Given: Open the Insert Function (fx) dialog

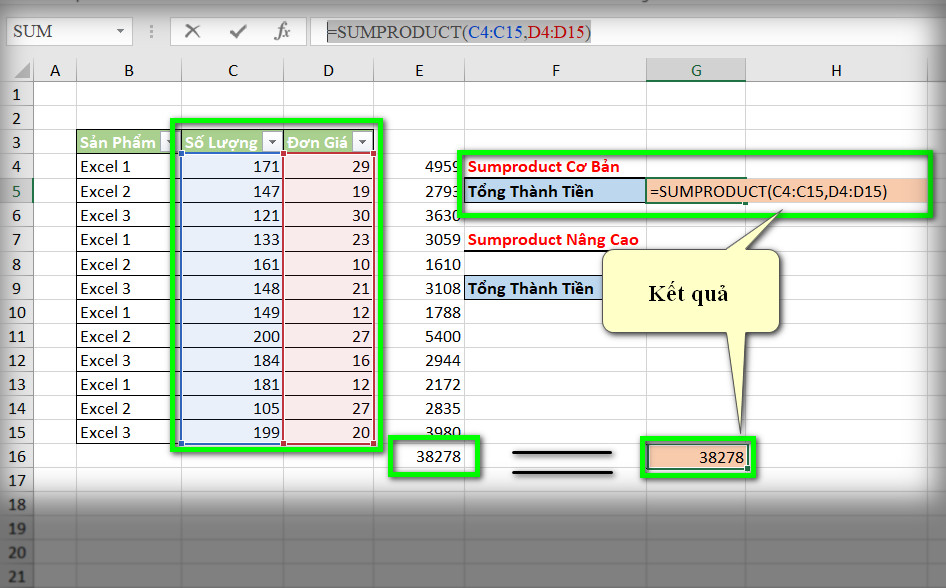Looking at the screenshot, I should (282, 31).
